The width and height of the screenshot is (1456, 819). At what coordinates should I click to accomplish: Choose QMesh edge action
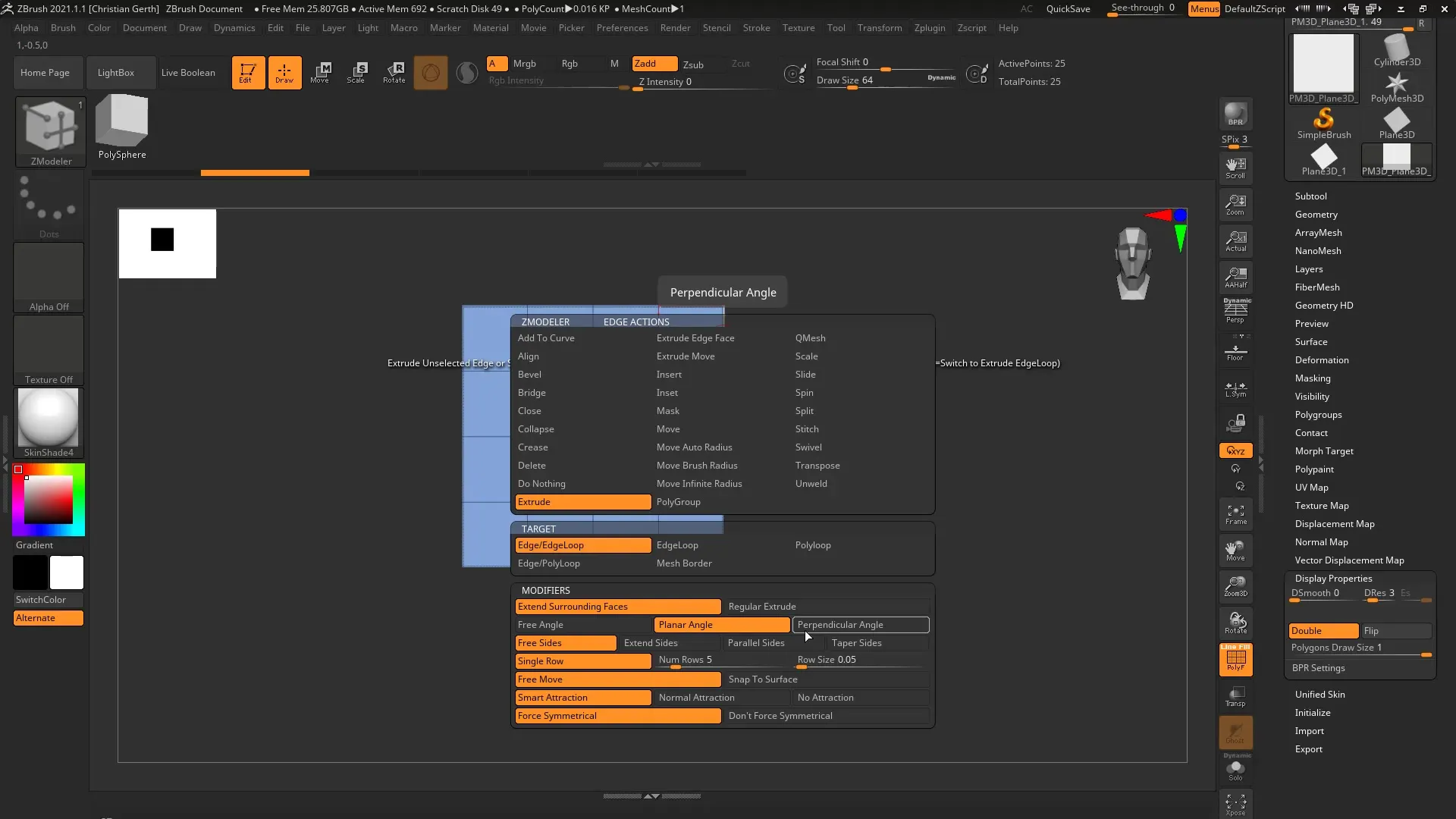[x=810, y=338]
